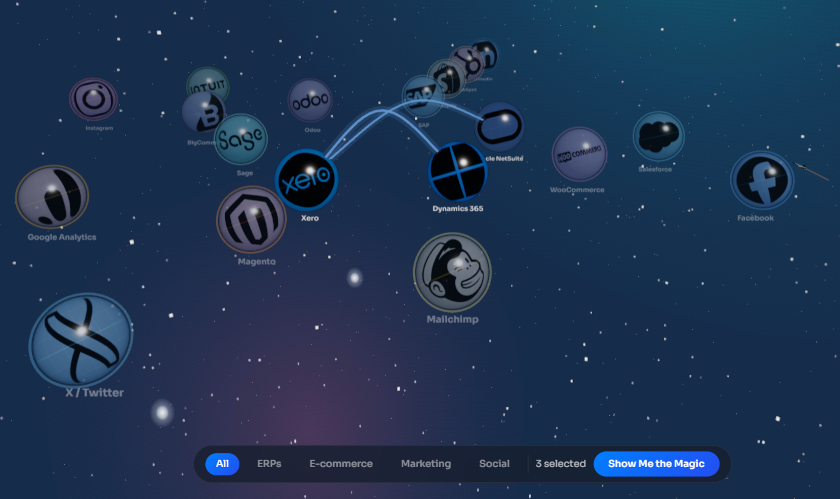Viewport: 840px width, 499px height.
Task: Click the "Dynamics 365" label text
Action: pyautogui.click(x=458, y=208)
